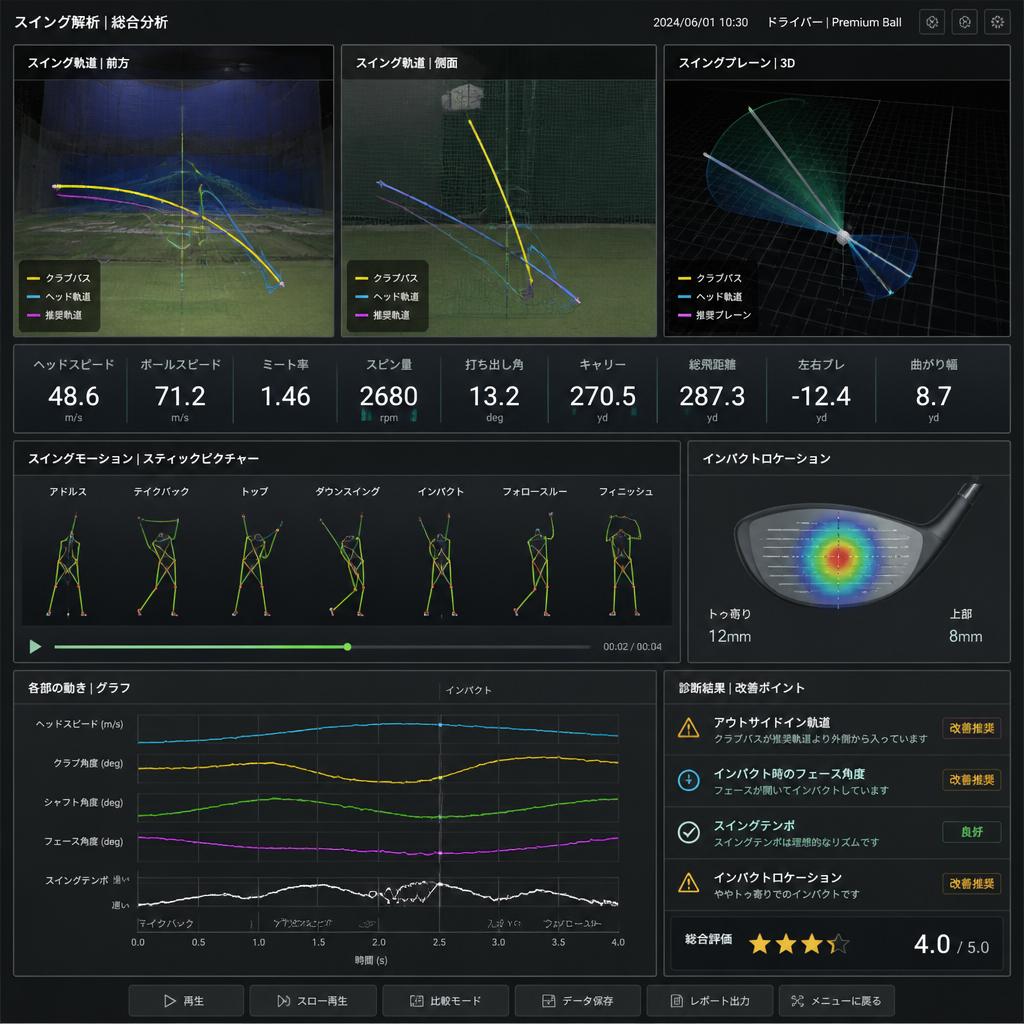Select the フォロースルー stick figure
Image resolution: width=1024 pixels, height=1024 pixels.
pos(536,565)
